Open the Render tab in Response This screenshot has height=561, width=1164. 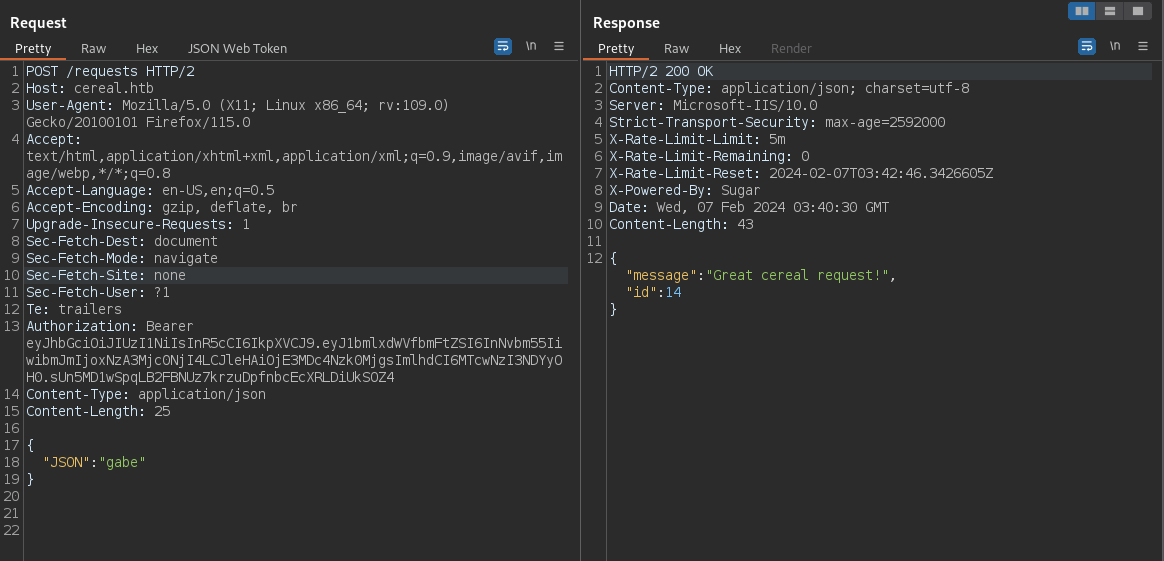[x=791, y=48]
